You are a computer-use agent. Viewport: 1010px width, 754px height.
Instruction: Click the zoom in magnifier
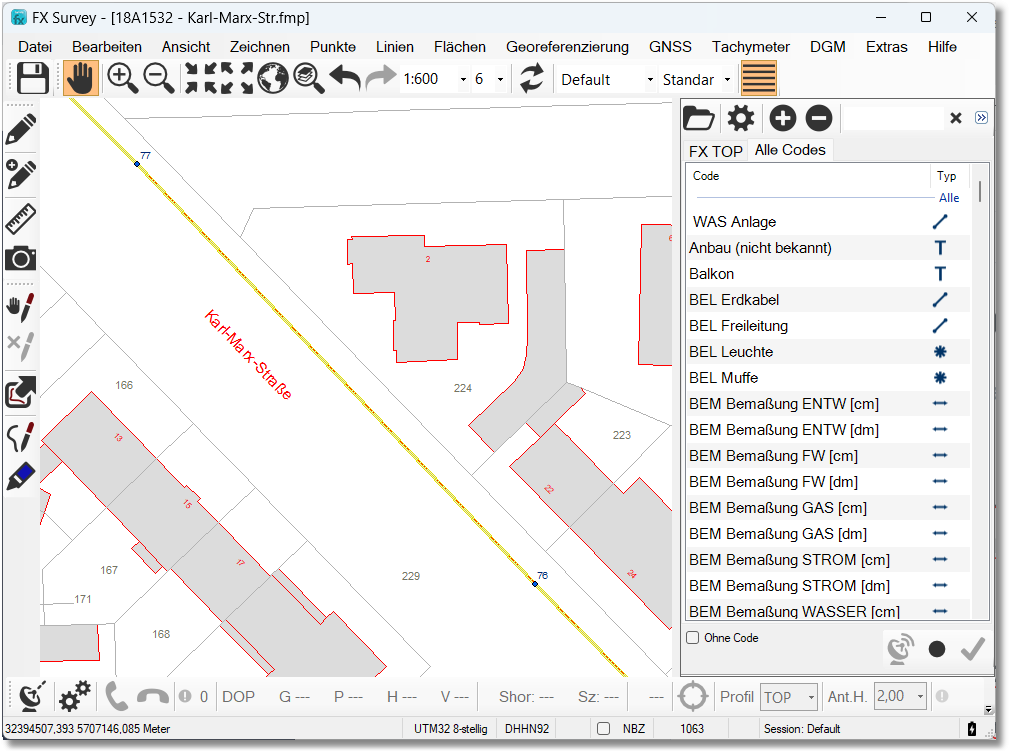tap(122, 79)
